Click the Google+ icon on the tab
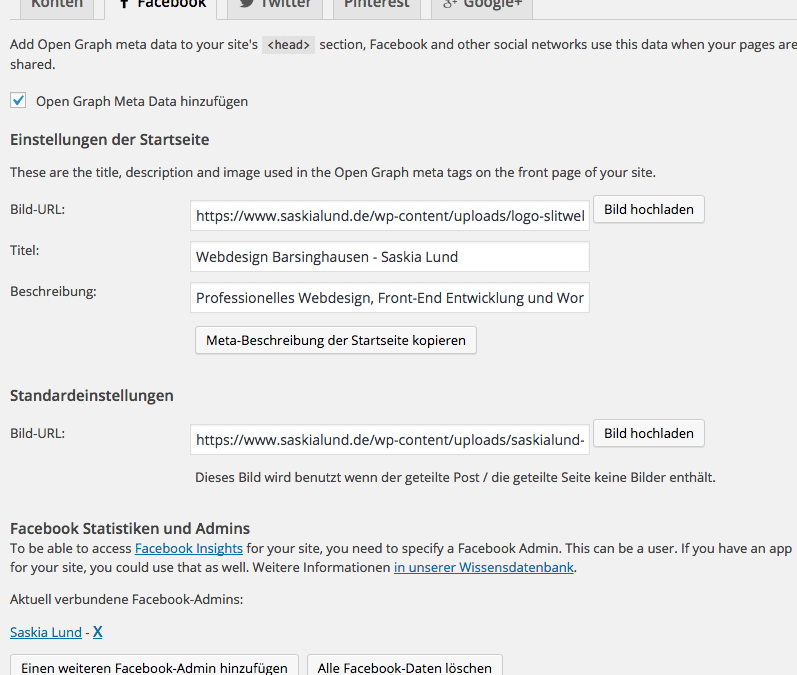The image size is (797, 675). pos(450,4)
